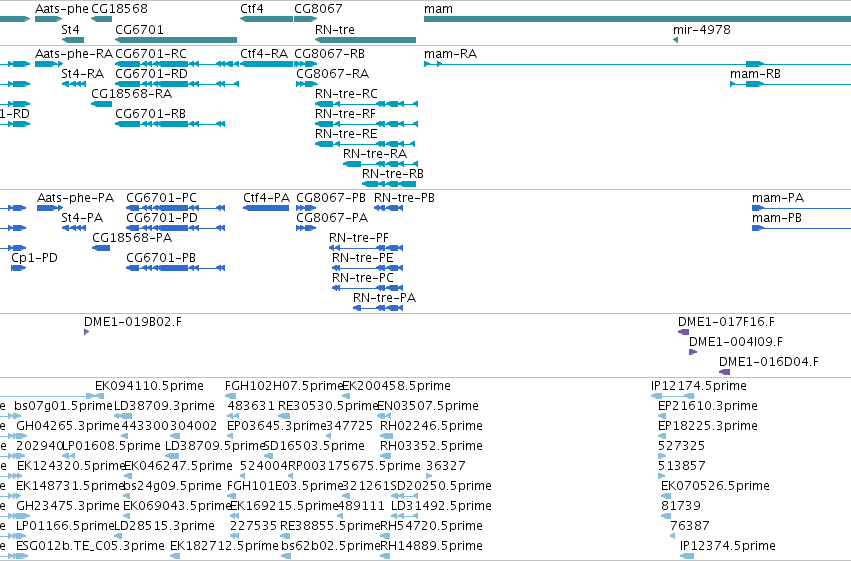Select the Aats-phe-PA protein label
851x561 pixels.
tap(75, 198)
